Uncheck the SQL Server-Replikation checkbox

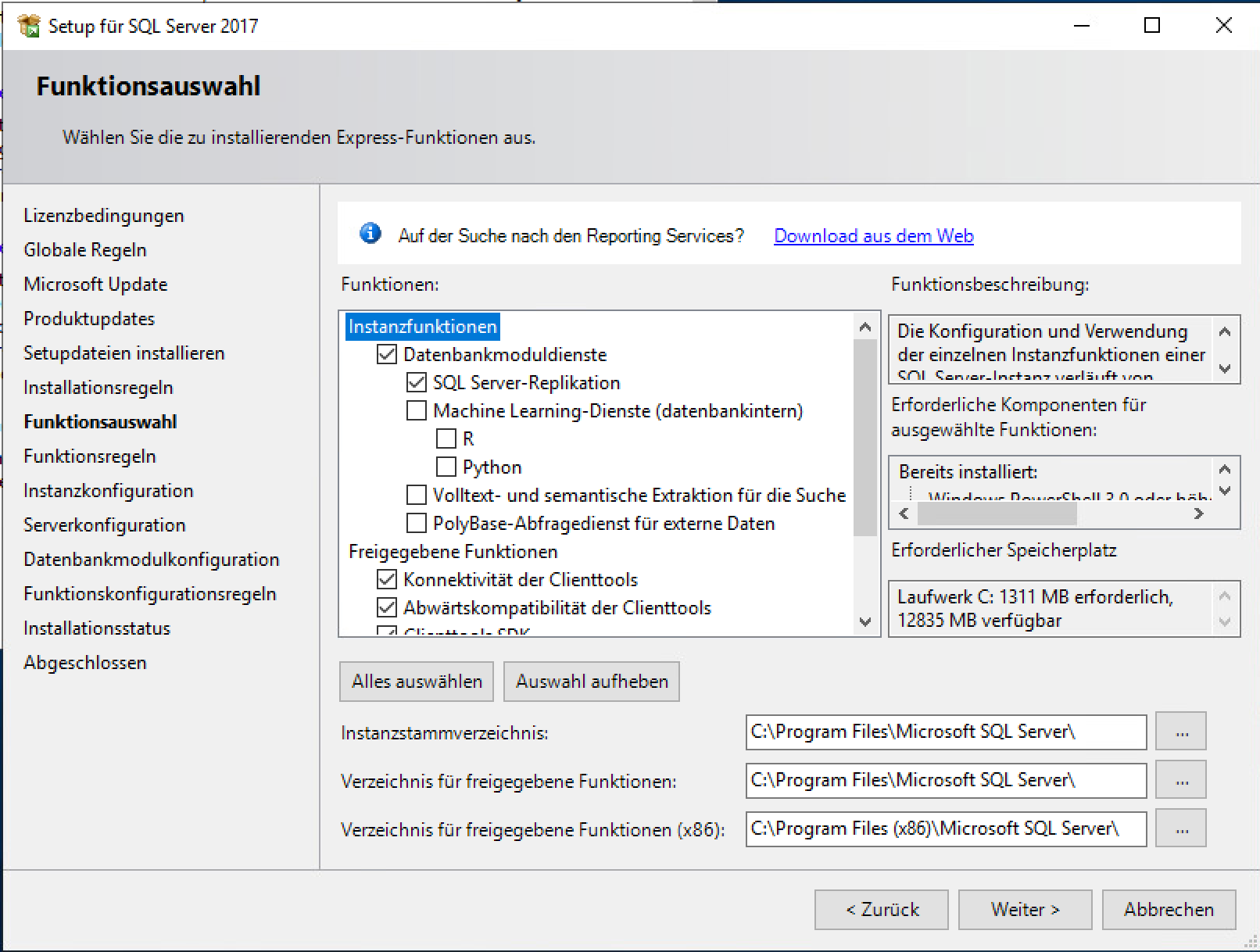[x=417, y=383]
